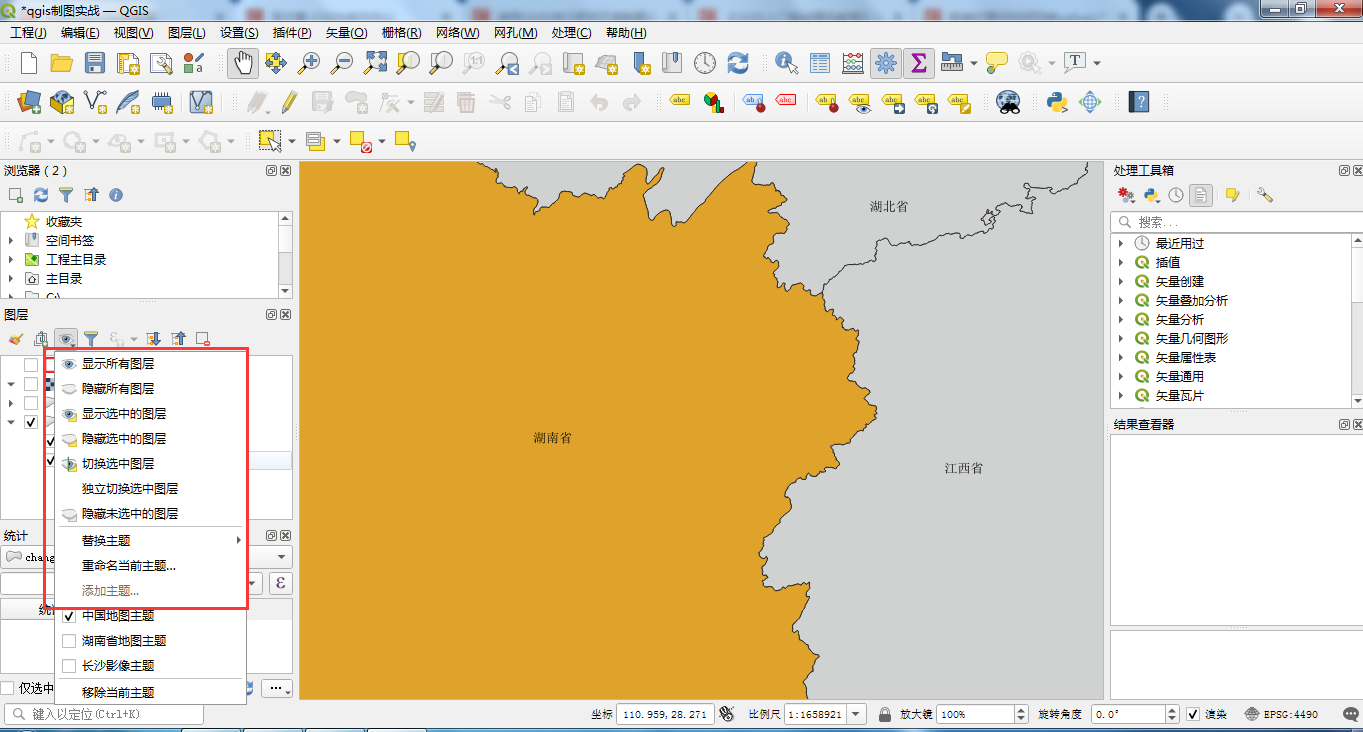Expand the 矢量分析 toolbox group
The image size is (1363, 732).
(1122, 319)
